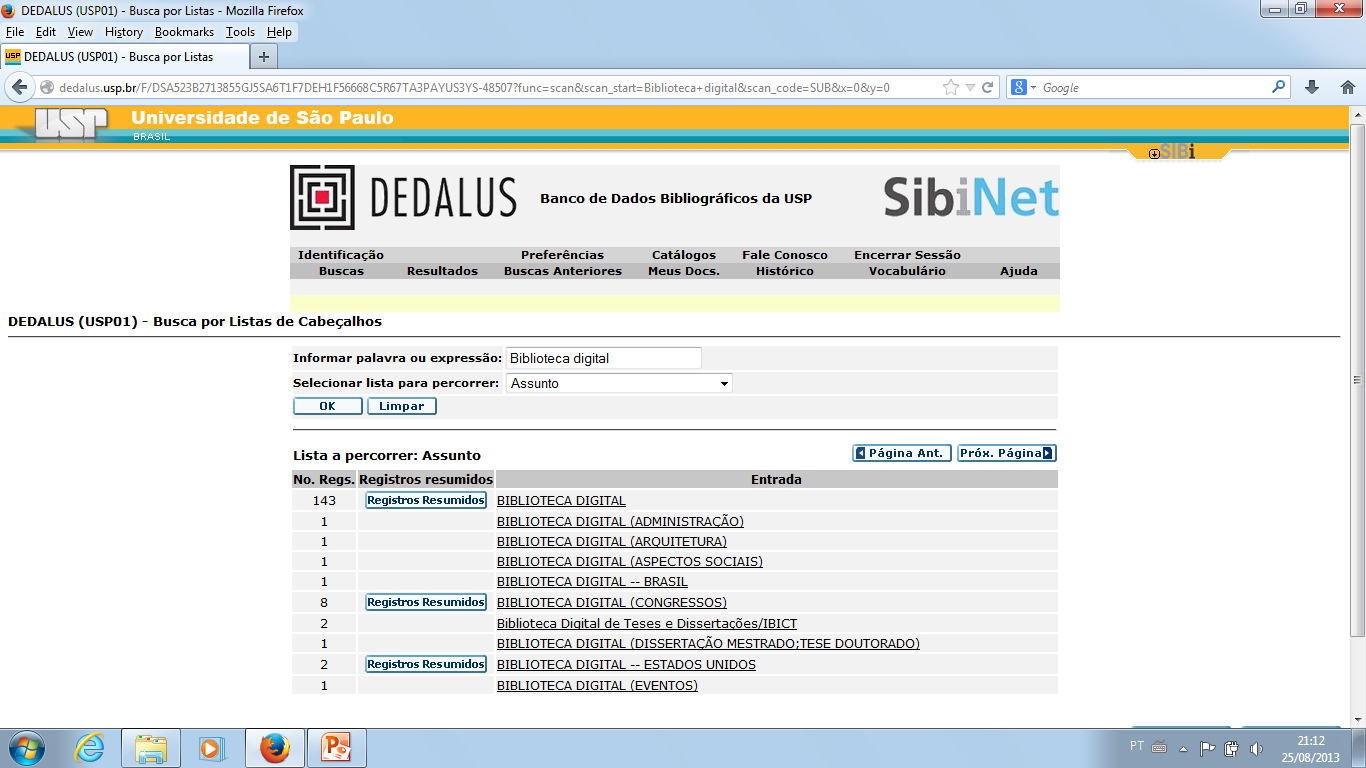Image resolution: width=1366 pixels, height=768 pixels.
Task: Open Histórico link
Action: point(785,271)
